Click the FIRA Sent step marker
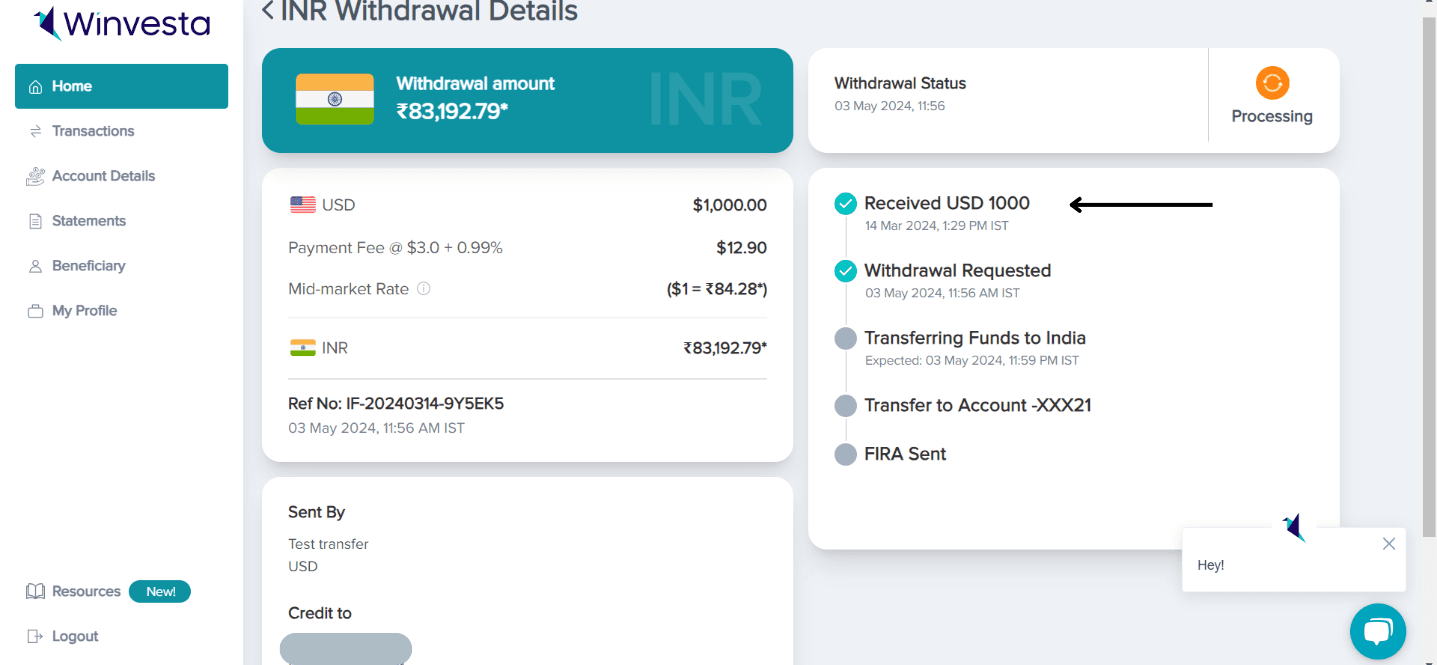This screenshot has width=1437, height=665. (x=846, y=454)
